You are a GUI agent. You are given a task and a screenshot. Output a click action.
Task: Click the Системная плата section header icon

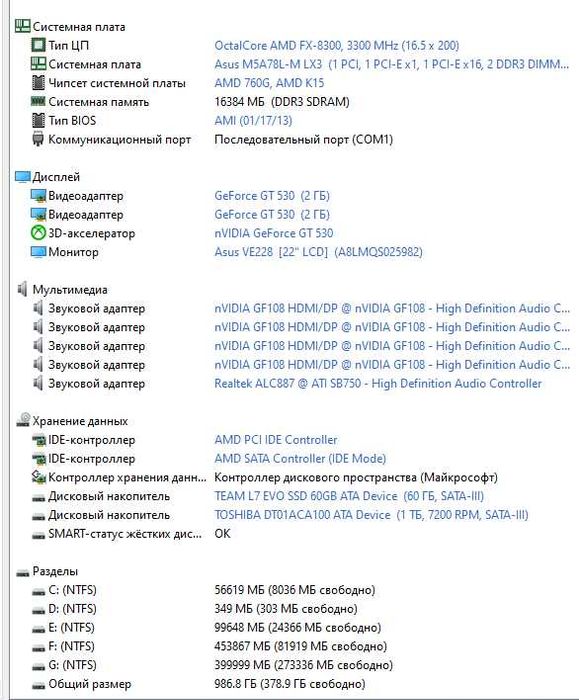22,26
